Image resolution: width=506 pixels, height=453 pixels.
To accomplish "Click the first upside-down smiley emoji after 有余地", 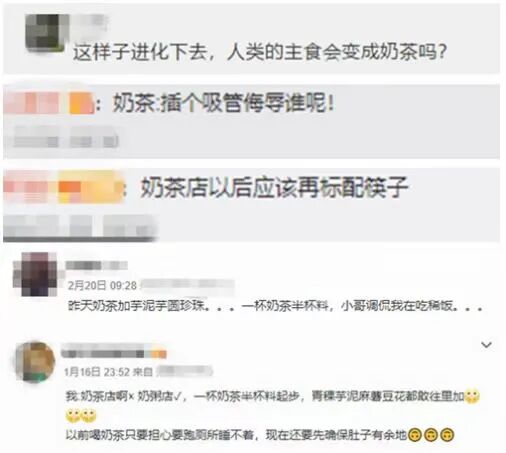I will [415, 435].
